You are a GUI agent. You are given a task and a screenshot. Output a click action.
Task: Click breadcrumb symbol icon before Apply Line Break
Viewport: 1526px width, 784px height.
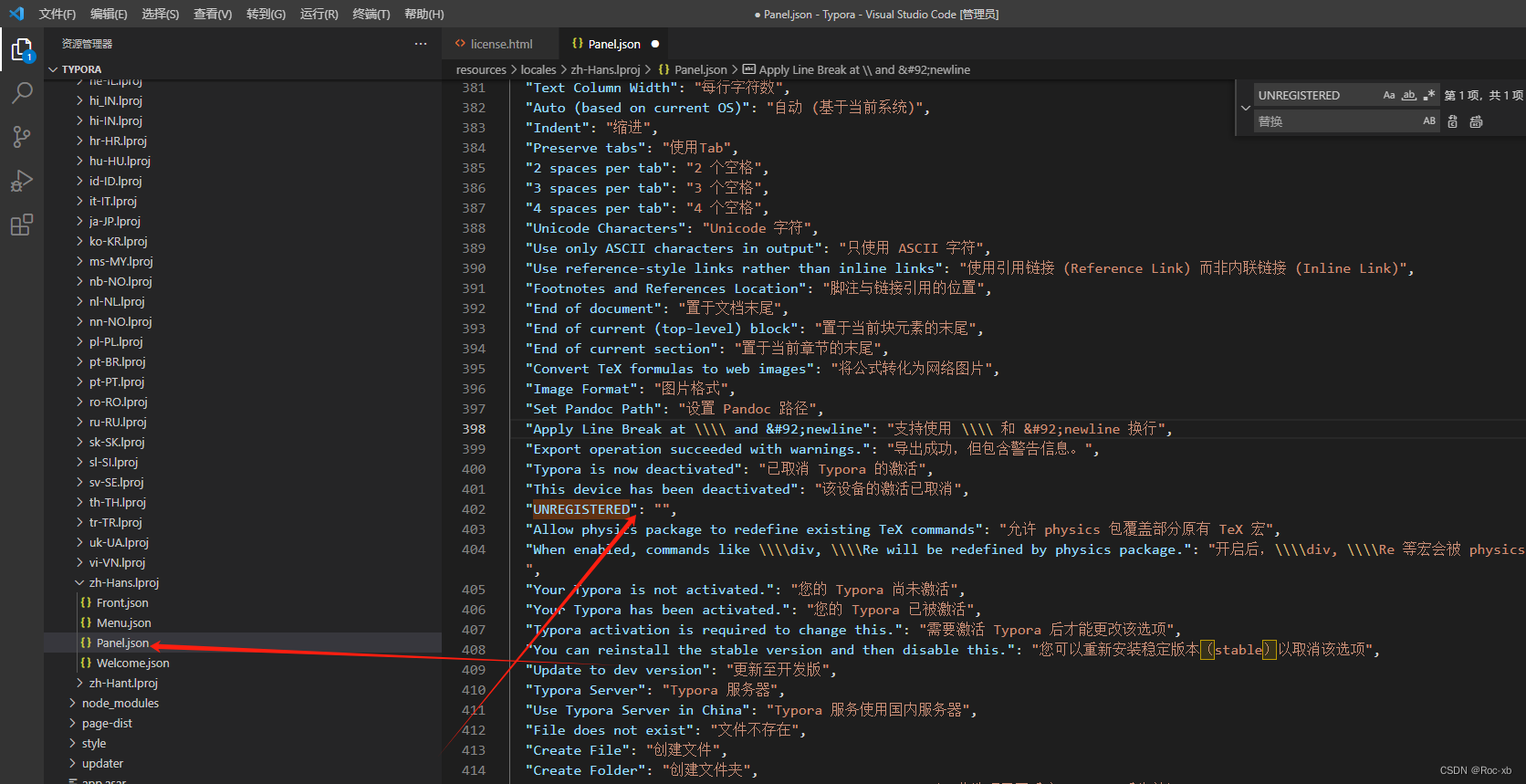click(749, 69)
